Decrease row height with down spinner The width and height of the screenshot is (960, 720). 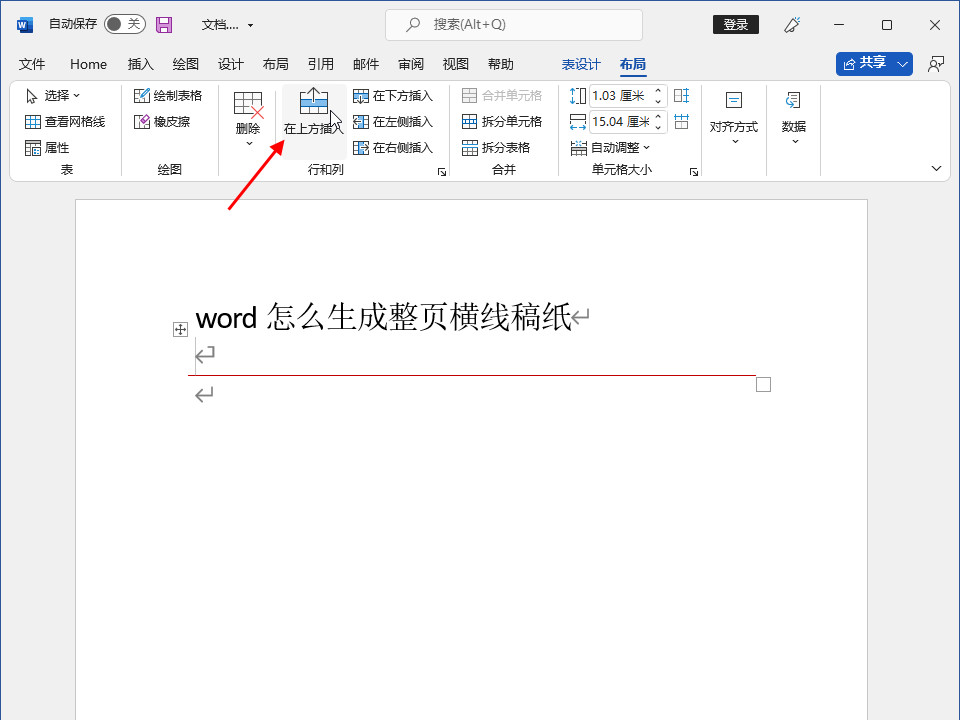coord(658,101)
